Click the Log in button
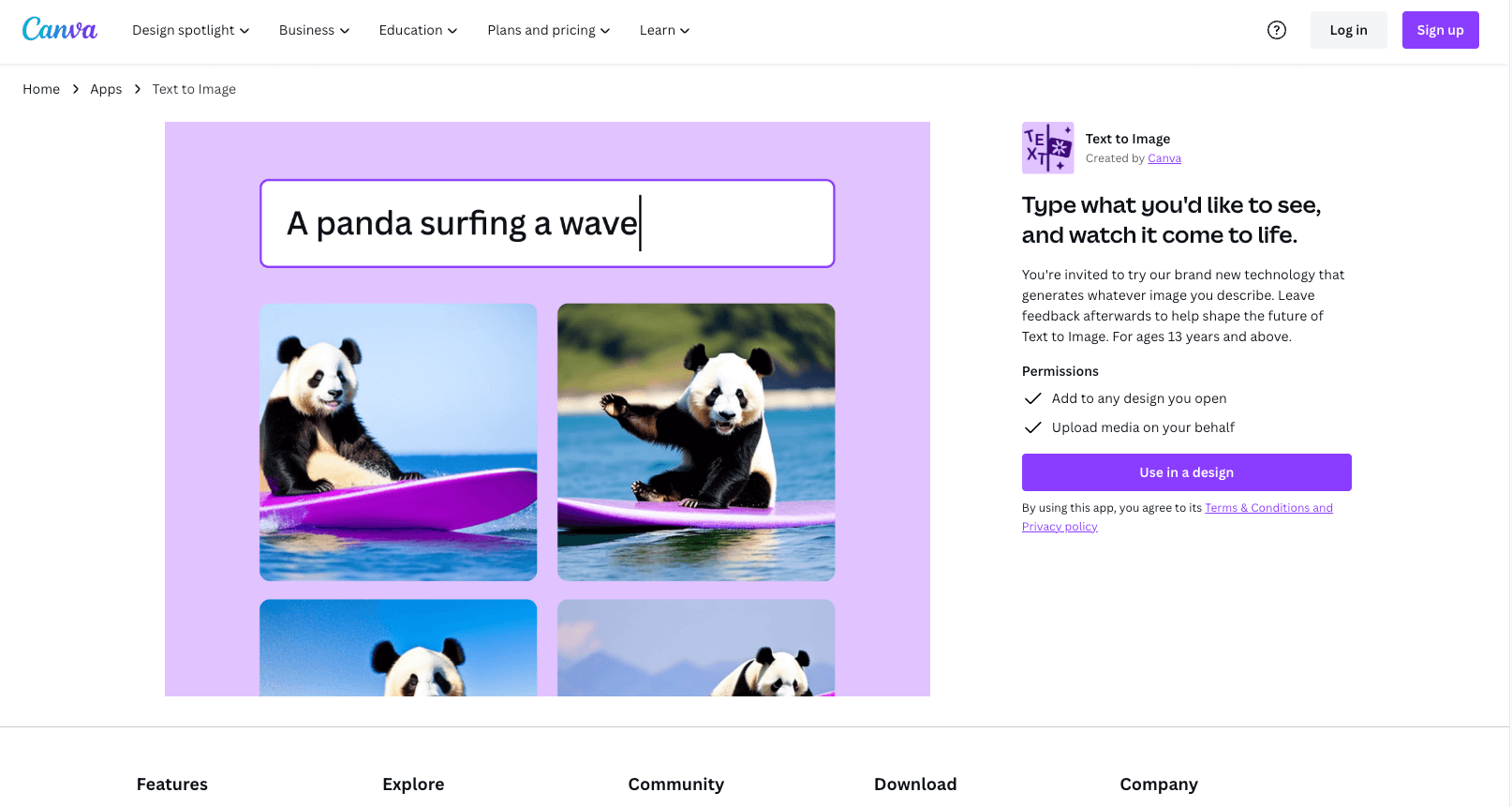 click(1348, 30)
